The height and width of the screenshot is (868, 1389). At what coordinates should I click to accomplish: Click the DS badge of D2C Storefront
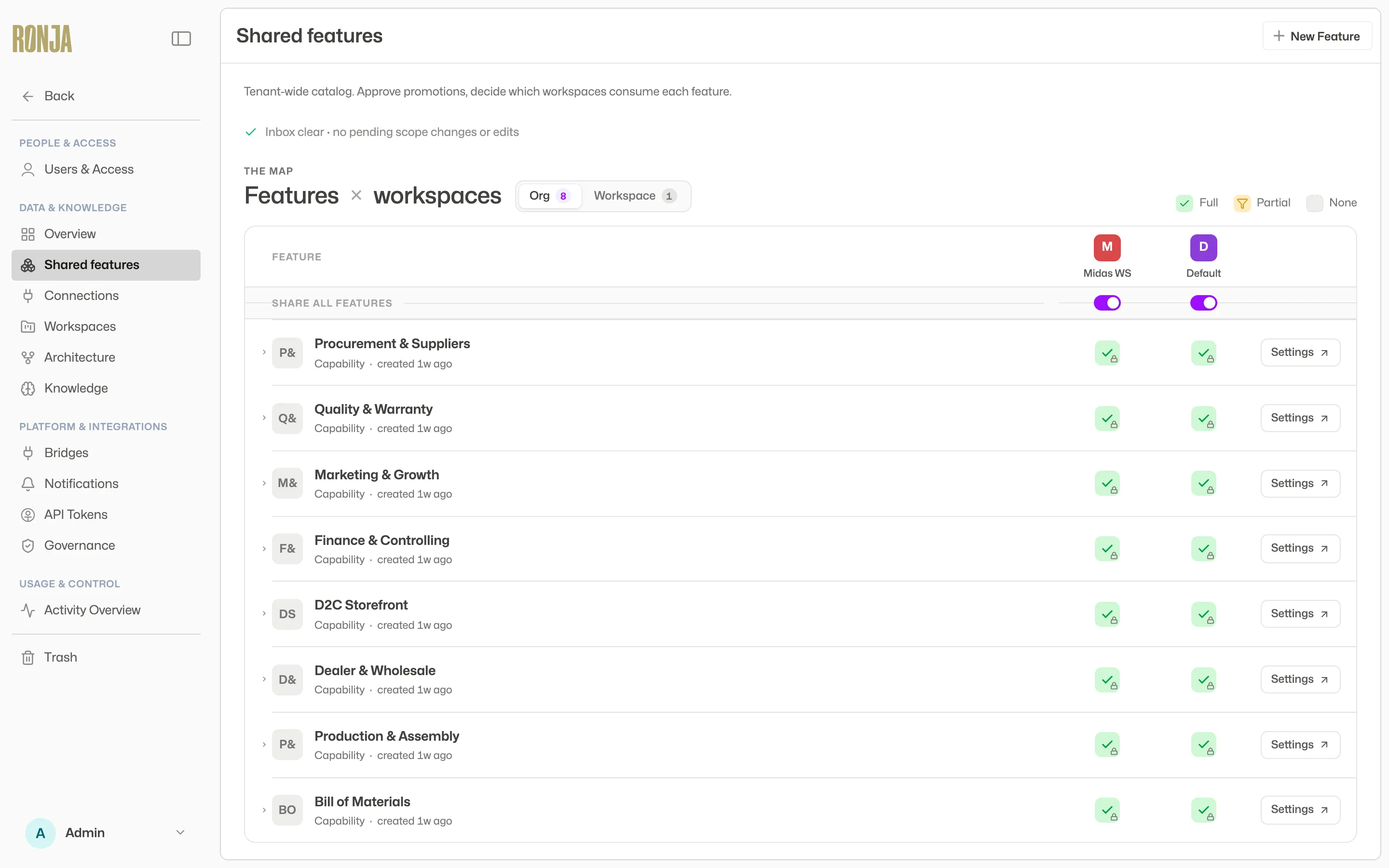pyautogui.click(x=287, y=614)
